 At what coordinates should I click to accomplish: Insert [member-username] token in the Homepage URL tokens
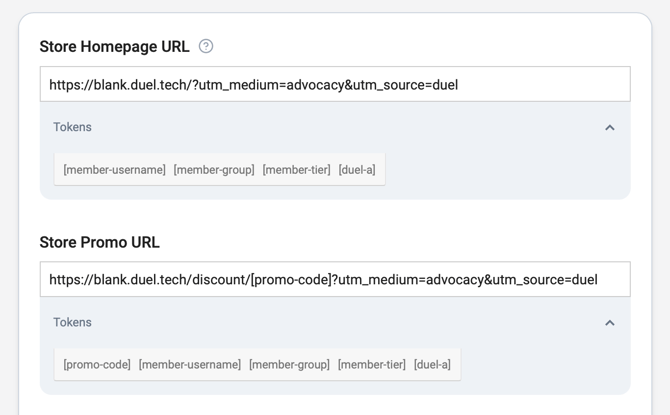point(114,170)
